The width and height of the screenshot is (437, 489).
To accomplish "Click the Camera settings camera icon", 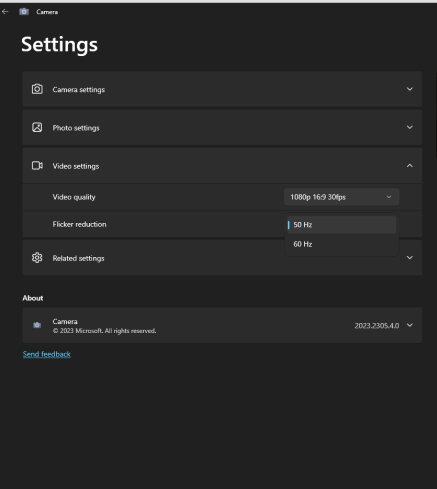I will 37,89.
